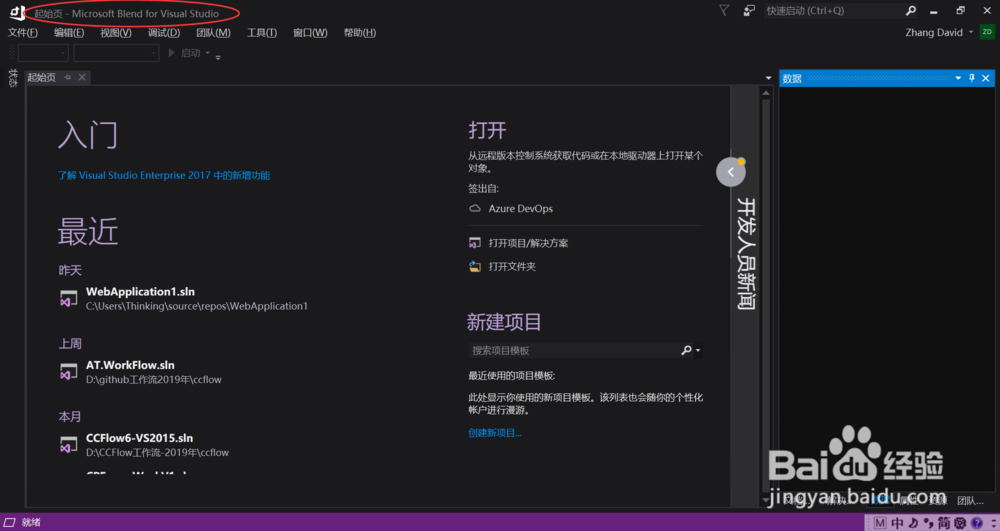The width and height of the screenshot is (1000, 531).
Task: Open recent solution WebApplication1.sln
Action: [140, 291]
